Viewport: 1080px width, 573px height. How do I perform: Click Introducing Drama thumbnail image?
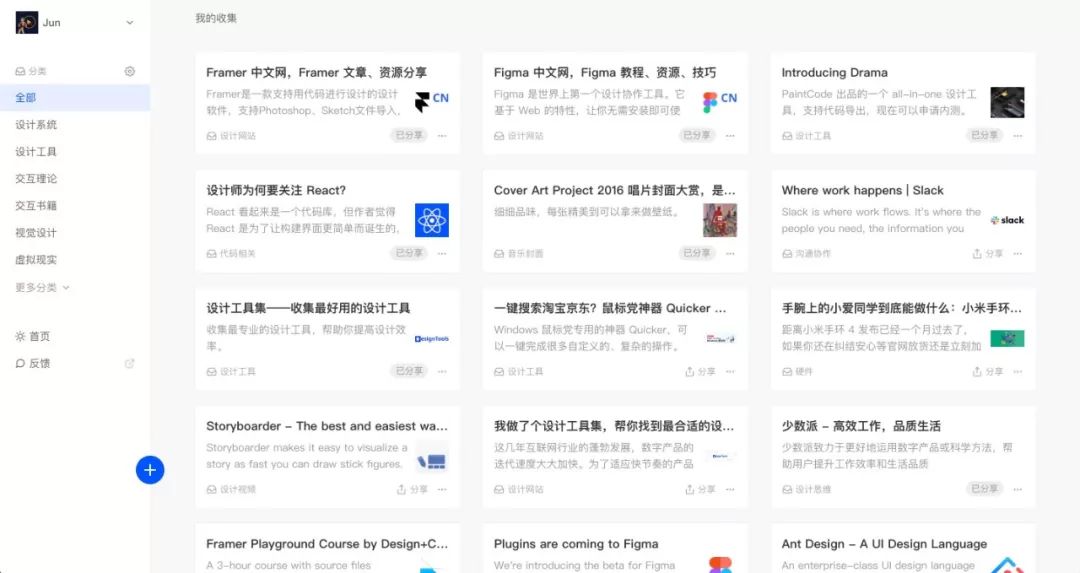pyautogui.click(x=1007, y=103)
